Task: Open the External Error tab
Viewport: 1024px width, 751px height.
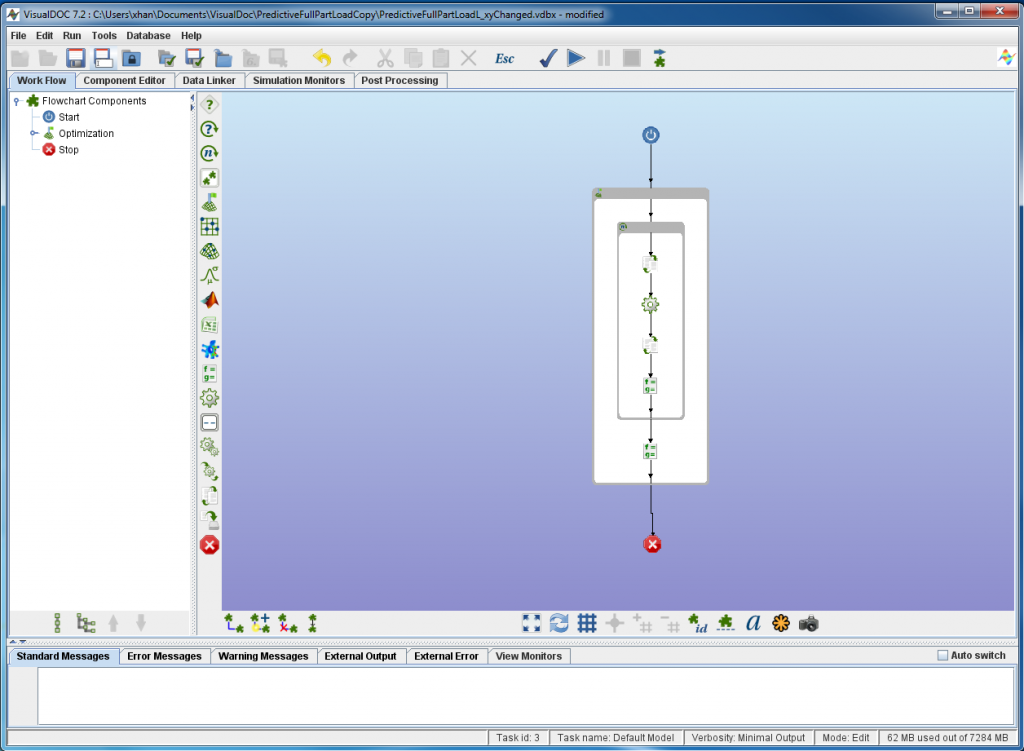Action: 446,656
